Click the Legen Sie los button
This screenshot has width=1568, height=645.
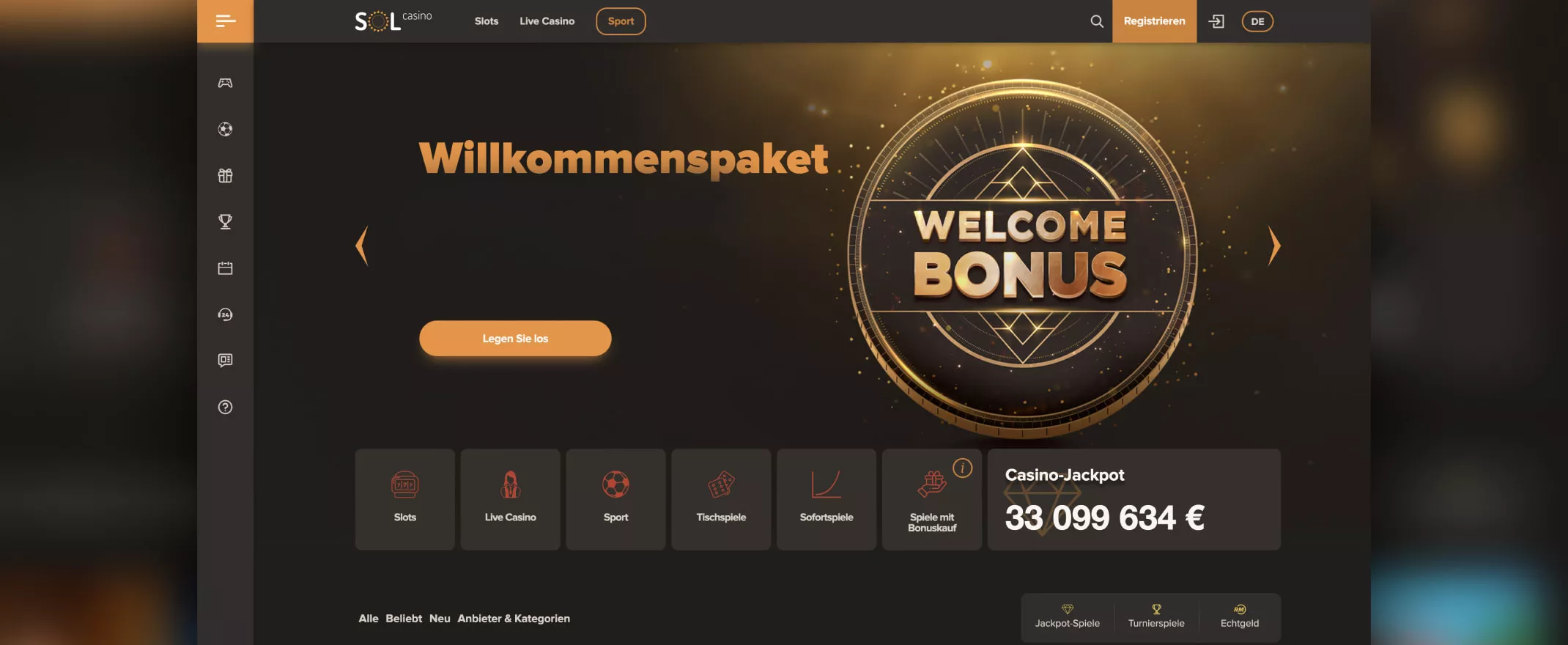coord(515,338)
